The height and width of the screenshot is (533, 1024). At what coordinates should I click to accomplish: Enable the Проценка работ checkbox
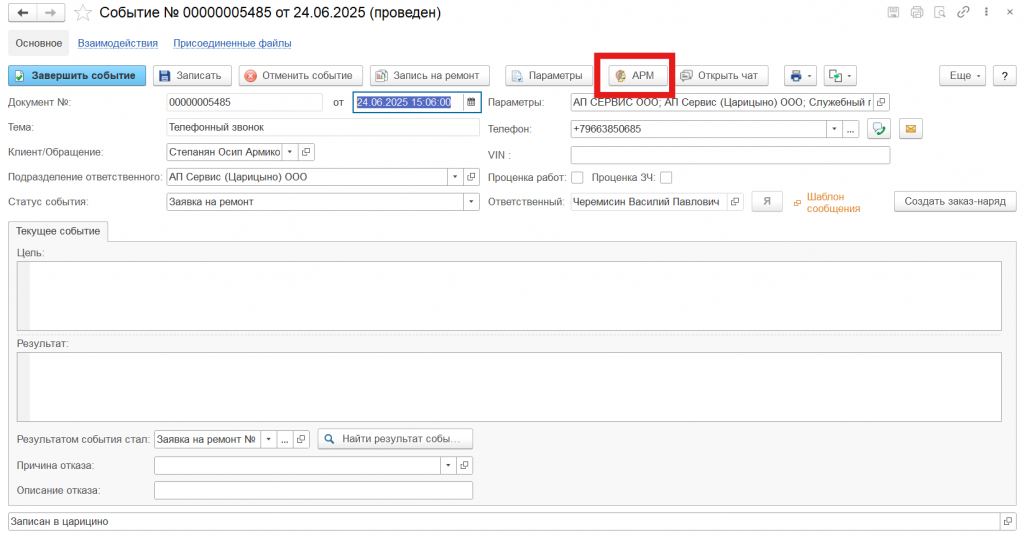(577, 178)
